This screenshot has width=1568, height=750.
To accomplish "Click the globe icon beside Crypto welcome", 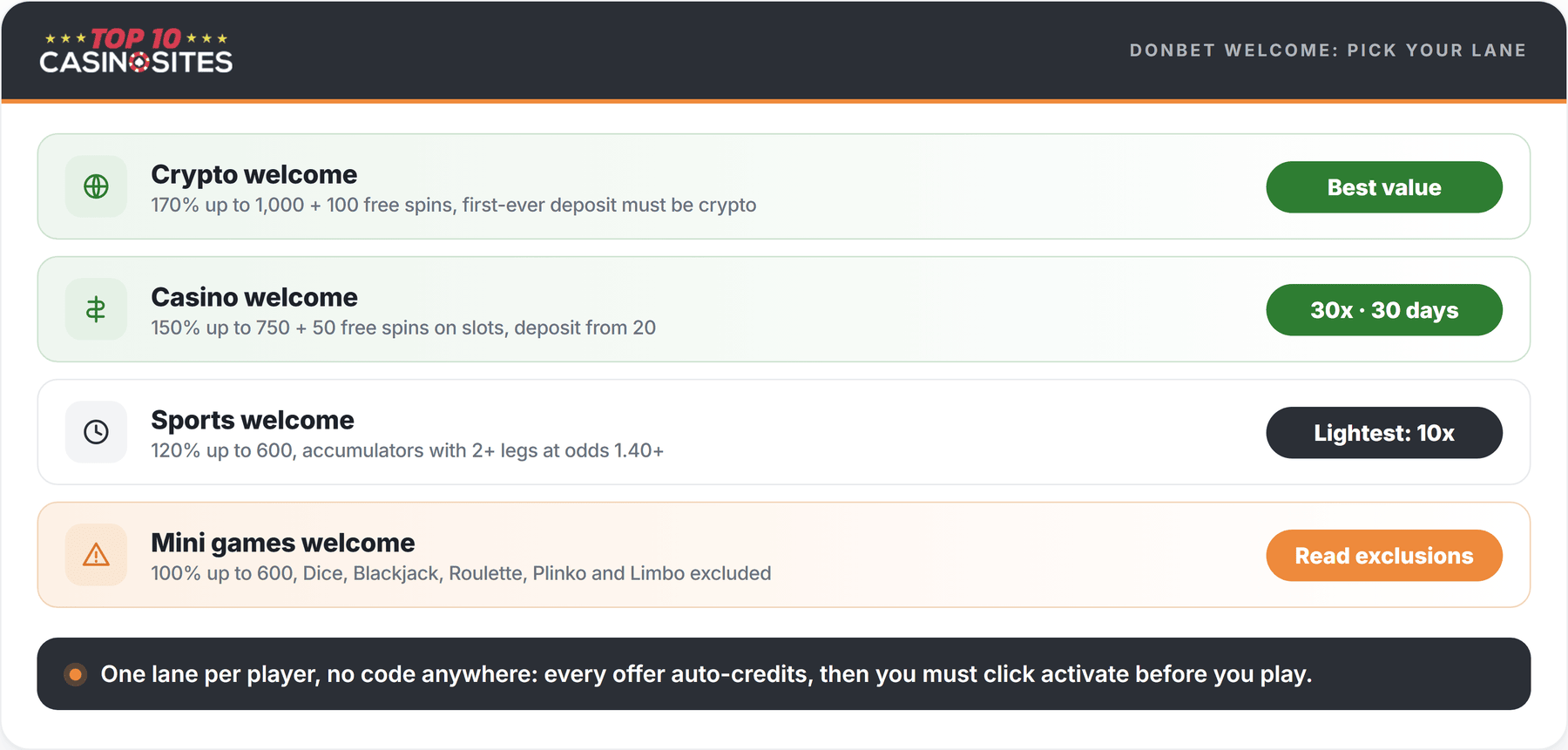I will [96, 186].
